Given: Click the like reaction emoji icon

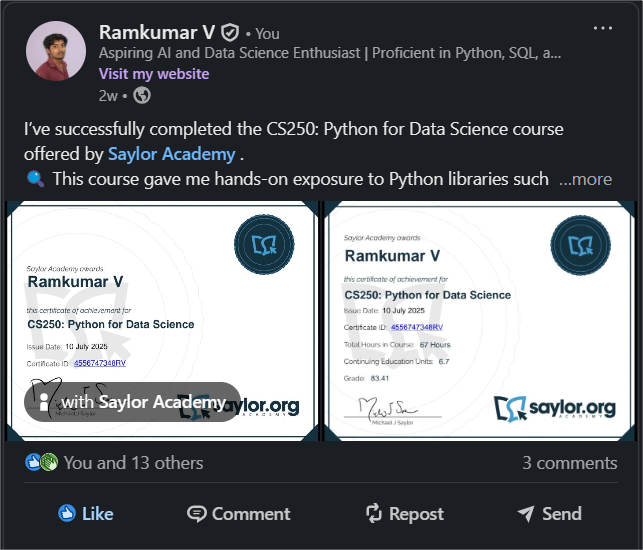Looking at the screenshot, I should tap(33, 463).
